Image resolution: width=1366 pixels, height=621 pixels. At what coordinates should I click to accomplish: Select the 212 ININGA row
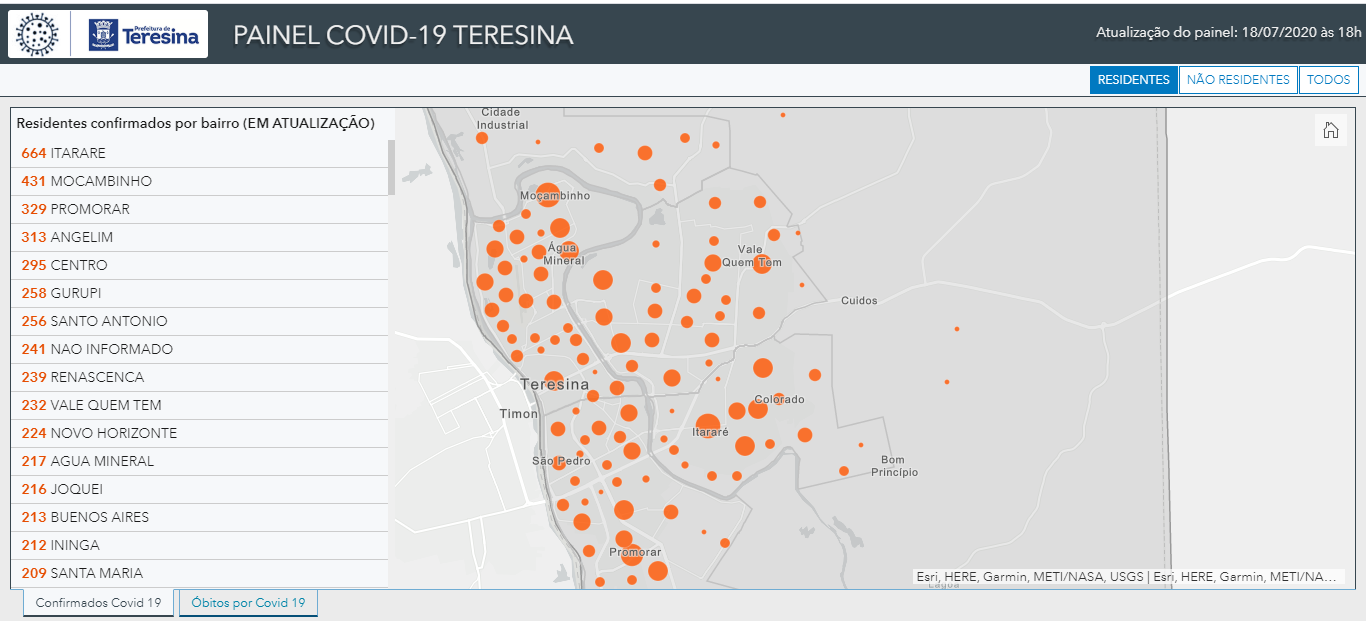200,545
